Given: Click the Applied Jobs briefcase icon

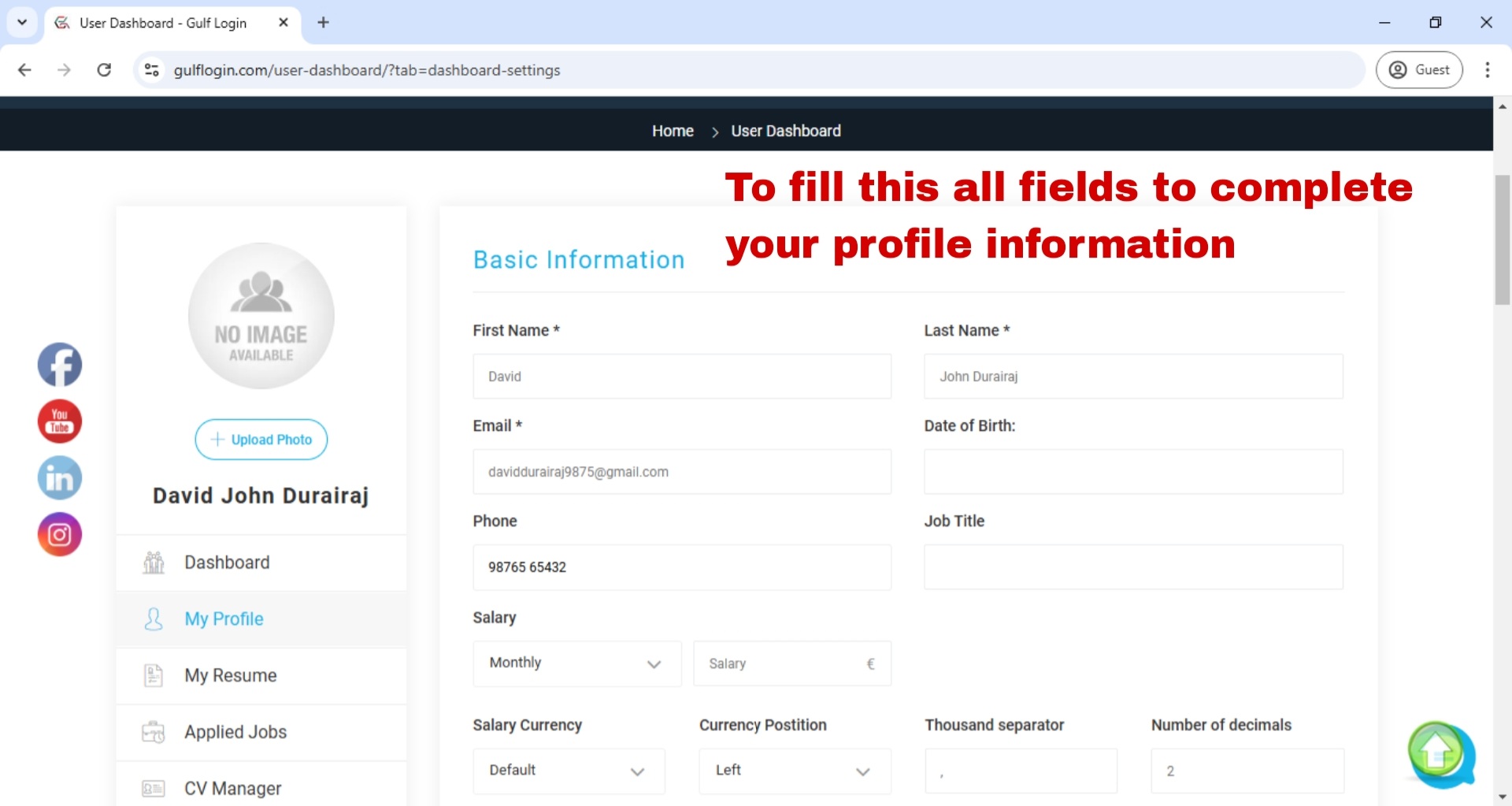Looking at the screenshot, I should tap(153, 732).
